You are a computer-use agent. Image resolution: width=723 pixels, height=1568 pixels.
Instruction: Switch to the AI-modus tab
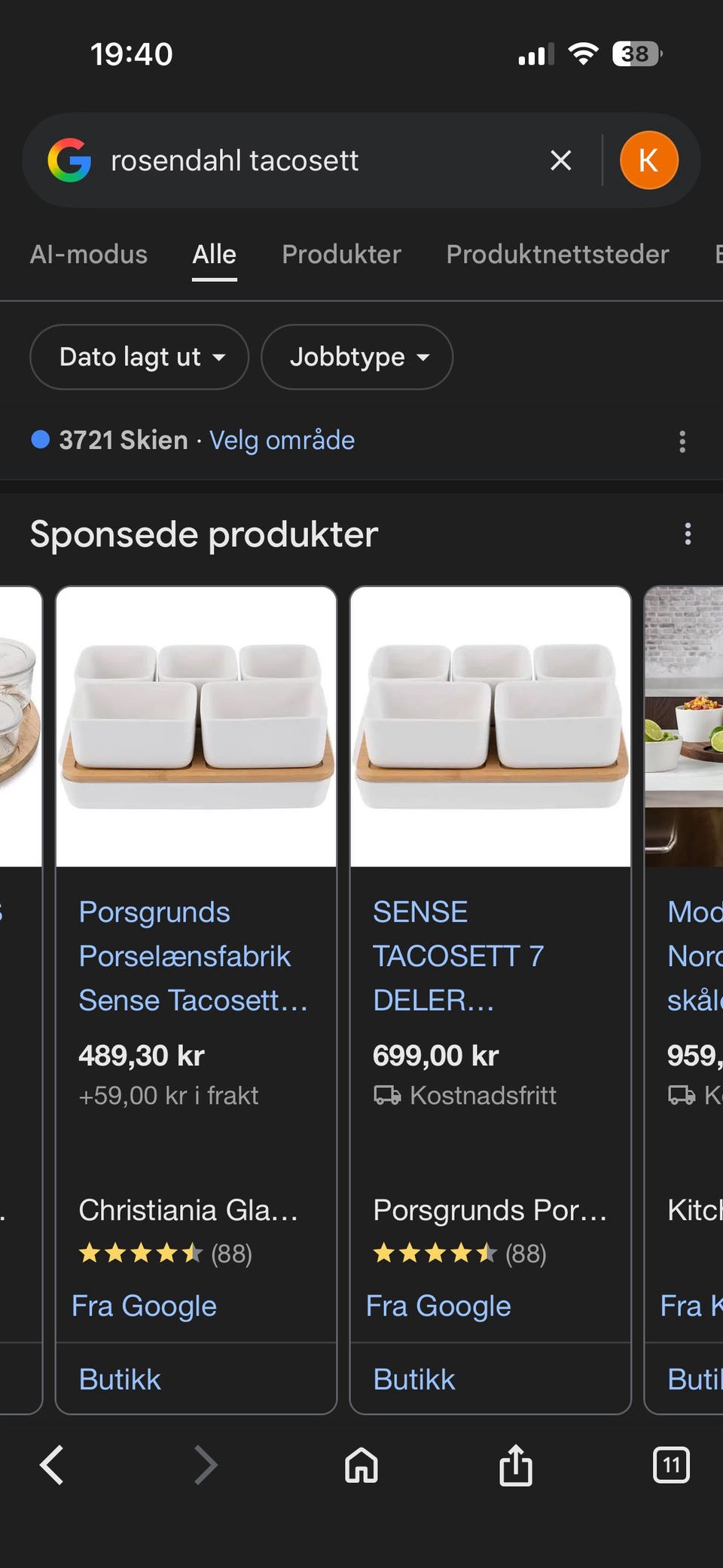coord(89,255)
